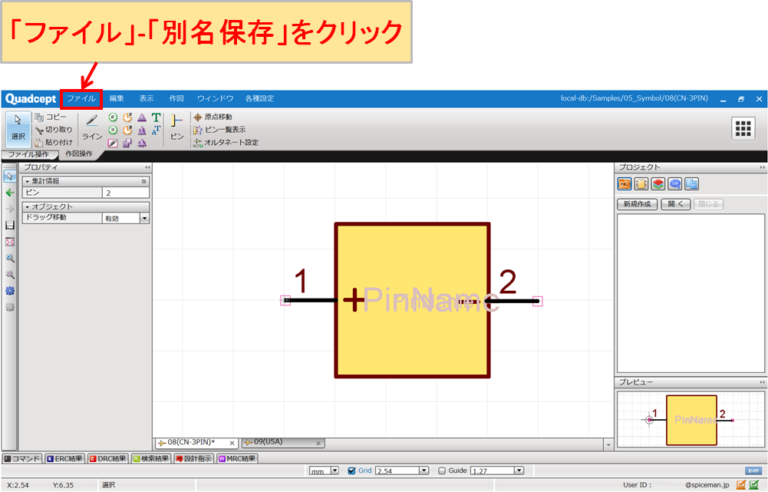Open the ドラッグ移動 dropdown
The image size is (768, 492).
click(x=144, y=217)
